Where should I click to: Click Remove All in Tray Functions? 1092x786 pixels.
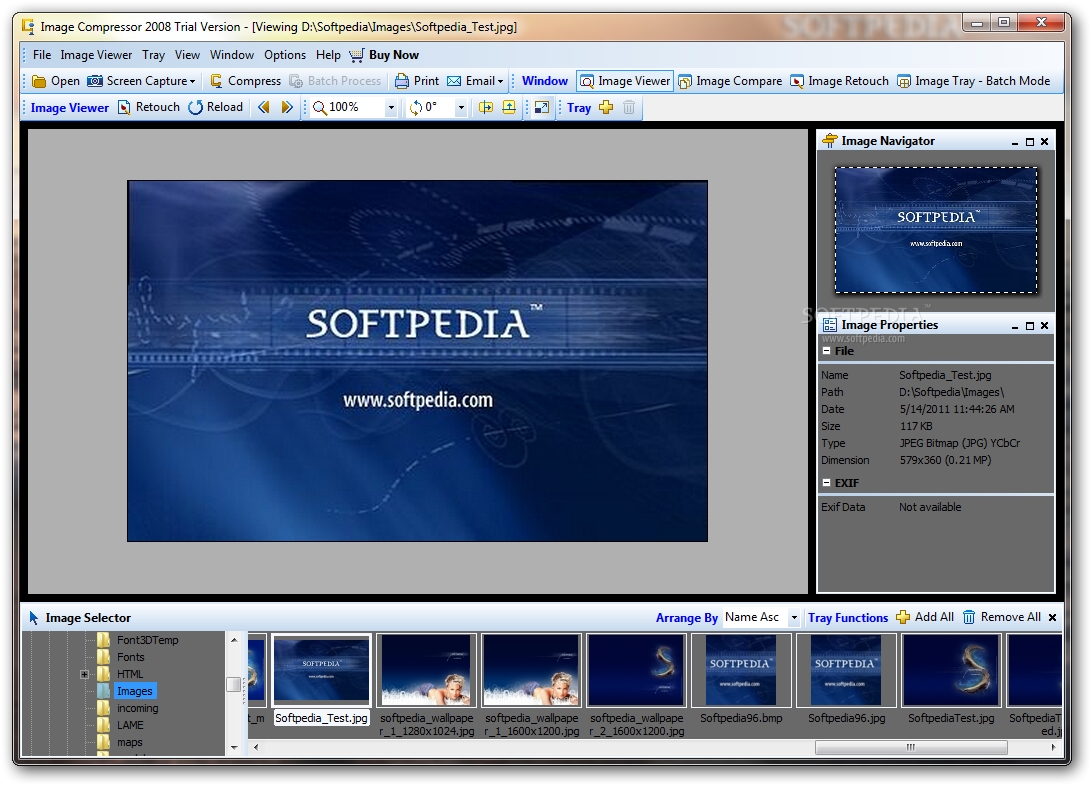click(x=1002, y=618)
